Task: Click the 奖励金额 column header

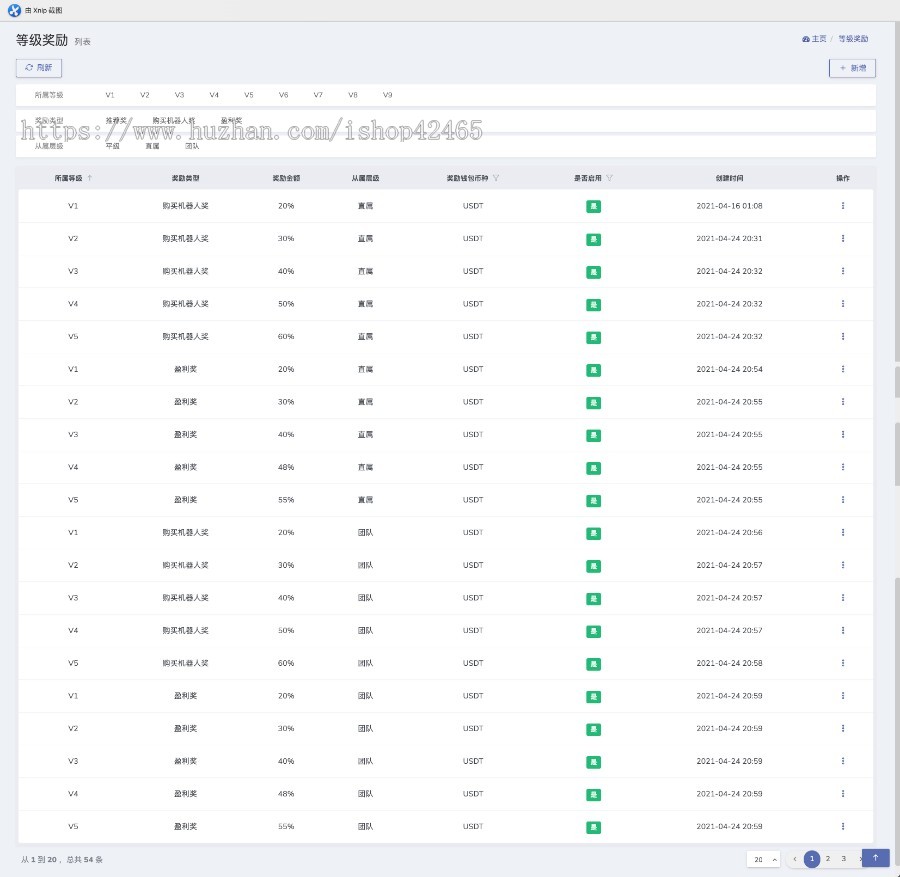Action: tap(286, 178)
